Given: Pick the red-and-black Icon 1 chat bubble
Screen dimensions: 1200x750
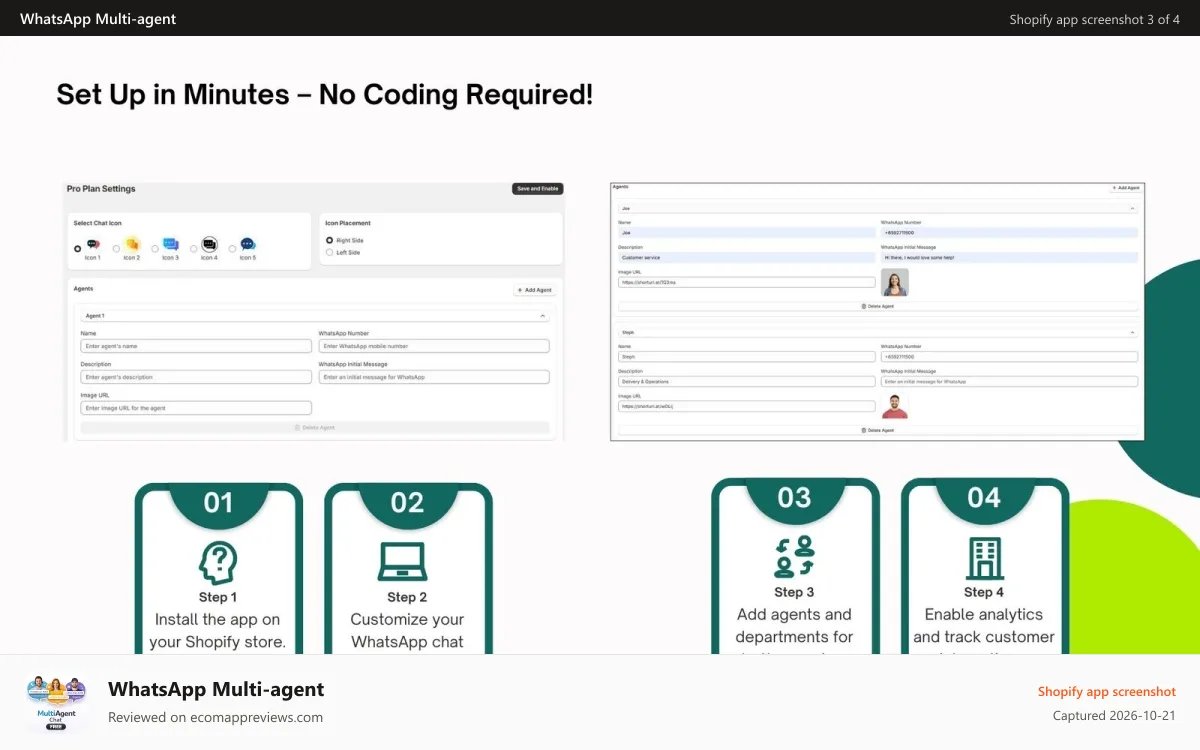Looking at the screenshot, I should pos(93,245).
